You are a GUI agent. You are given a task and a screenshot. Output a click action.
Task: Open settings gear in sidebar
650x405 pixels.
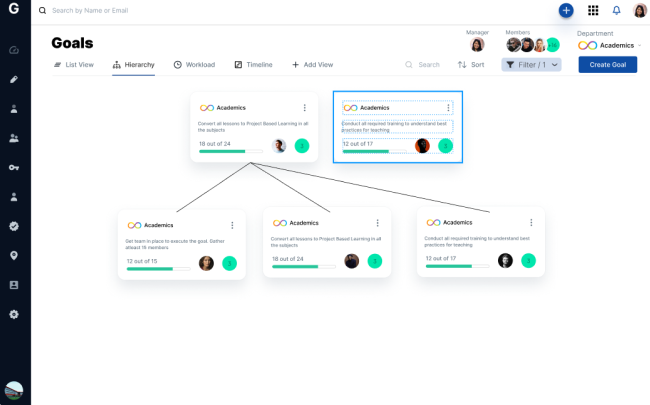pos(14,314)
